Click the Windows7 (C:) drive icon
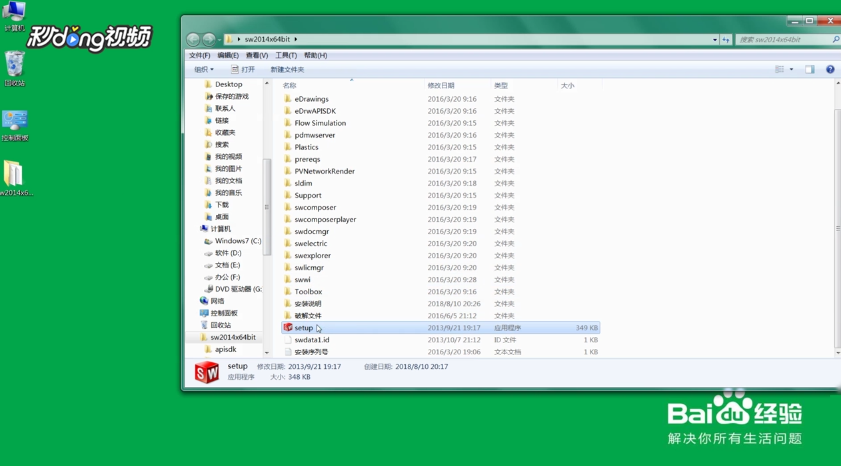The image size is (841, 466). click(208, 241)
